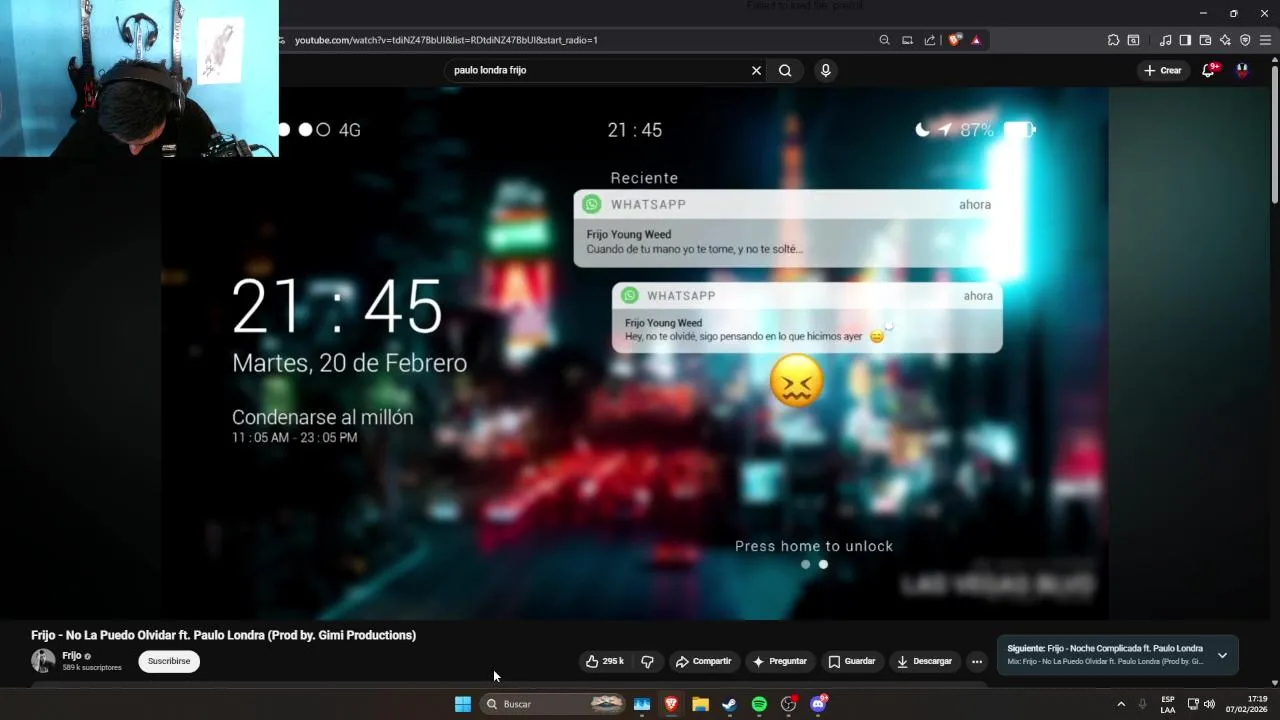Click the Suscribirse button
This screenshot has height=720, width=1280.
(x=169, y=661)
